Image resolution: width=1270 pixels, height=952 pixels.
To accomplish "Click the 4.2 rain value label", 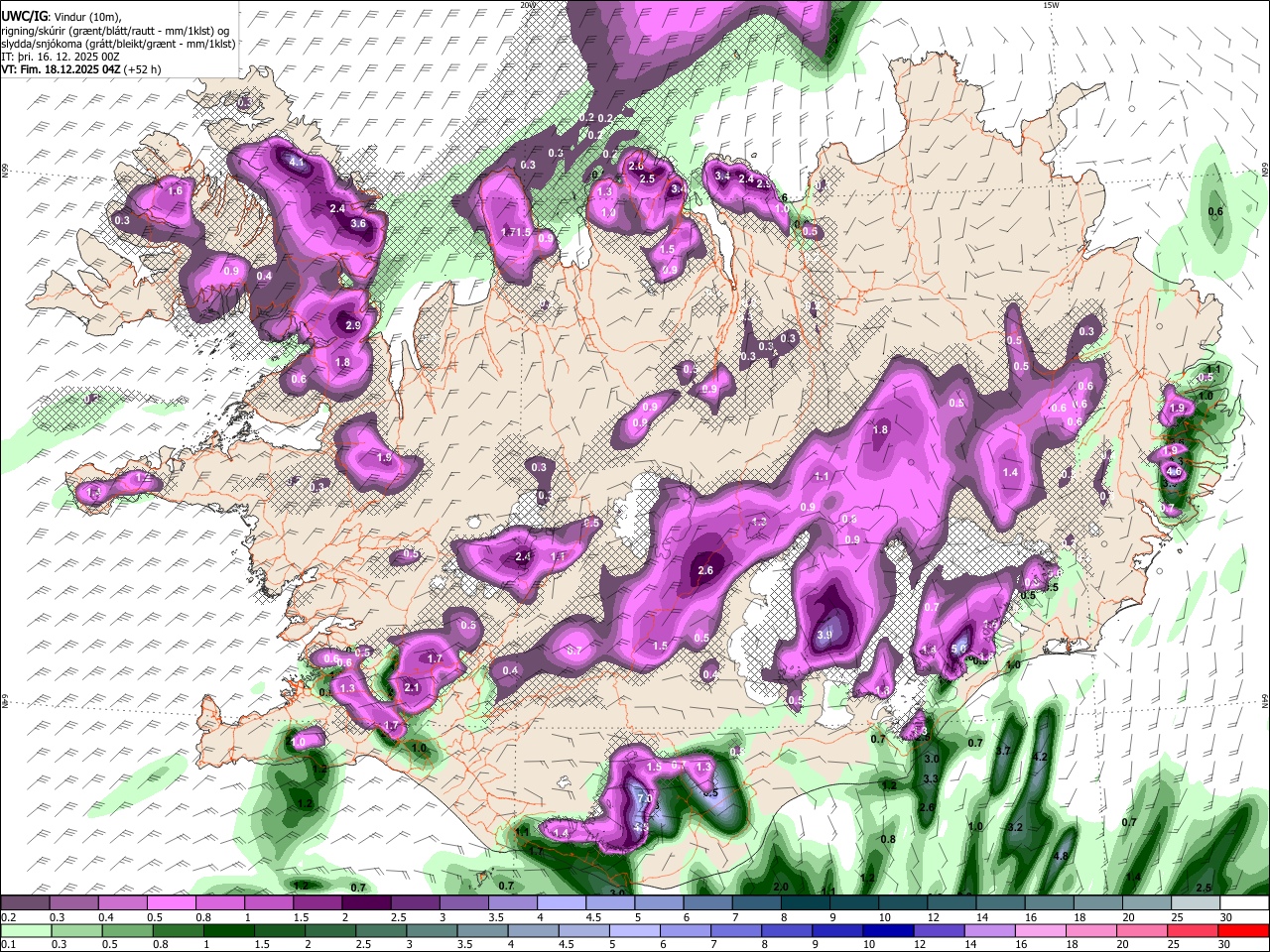I will pos(1040,757).
